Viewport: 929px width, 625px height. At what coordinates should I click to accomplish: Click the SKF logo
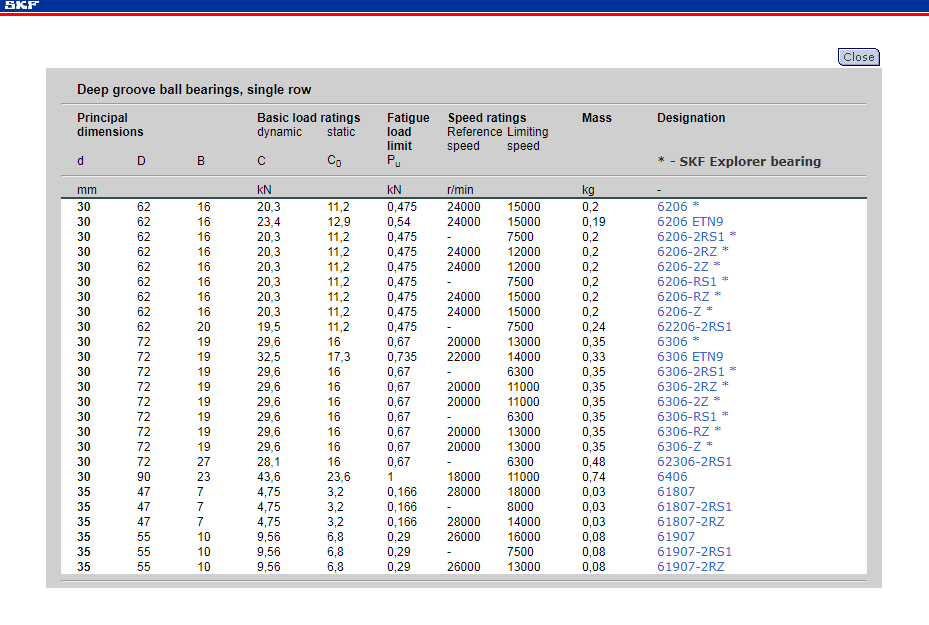click(x=21, y=6)
